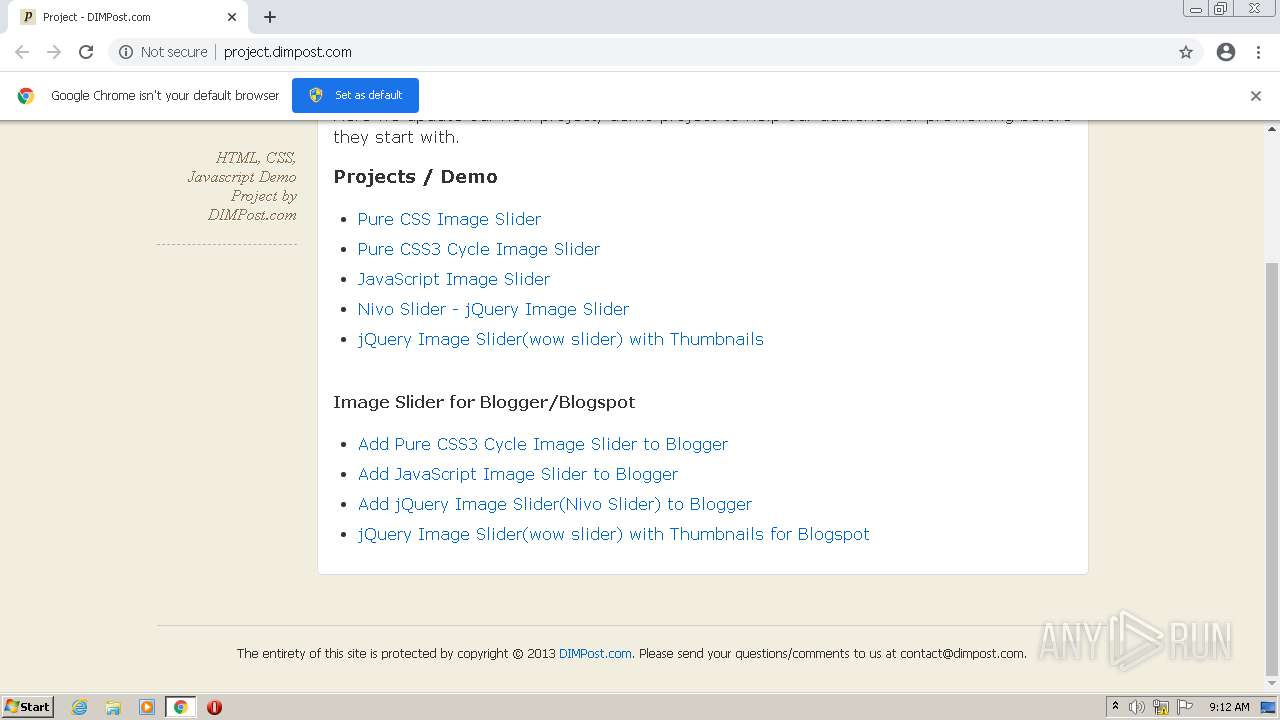Open jQuery Image Slider with Thumbnails for Blogspot
Screen dimensions: 1280x720
click(x=614, y=534)
